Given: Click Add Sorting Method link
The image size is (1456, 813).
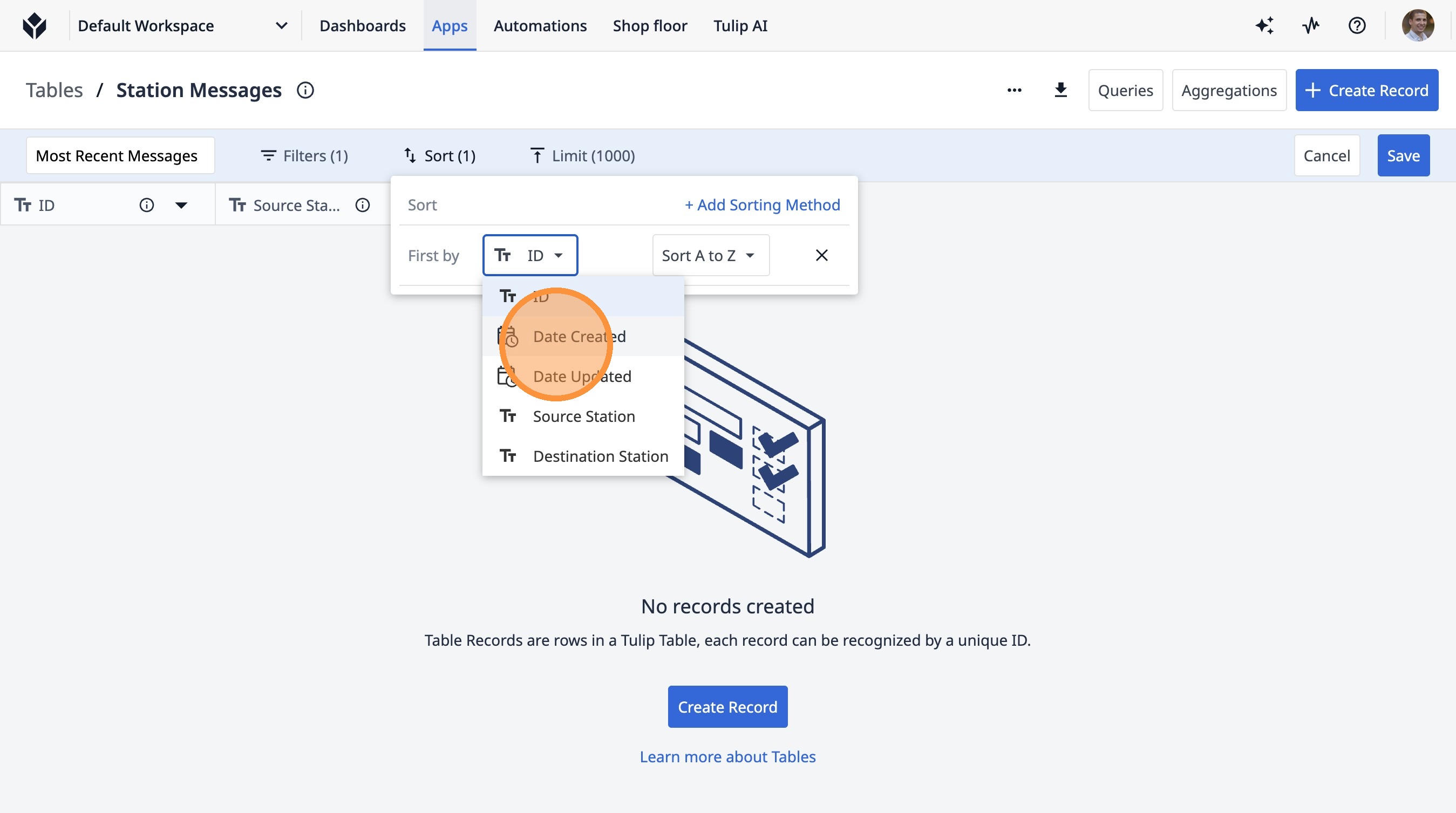Looking at the screenshot, I should click(762, 205).
